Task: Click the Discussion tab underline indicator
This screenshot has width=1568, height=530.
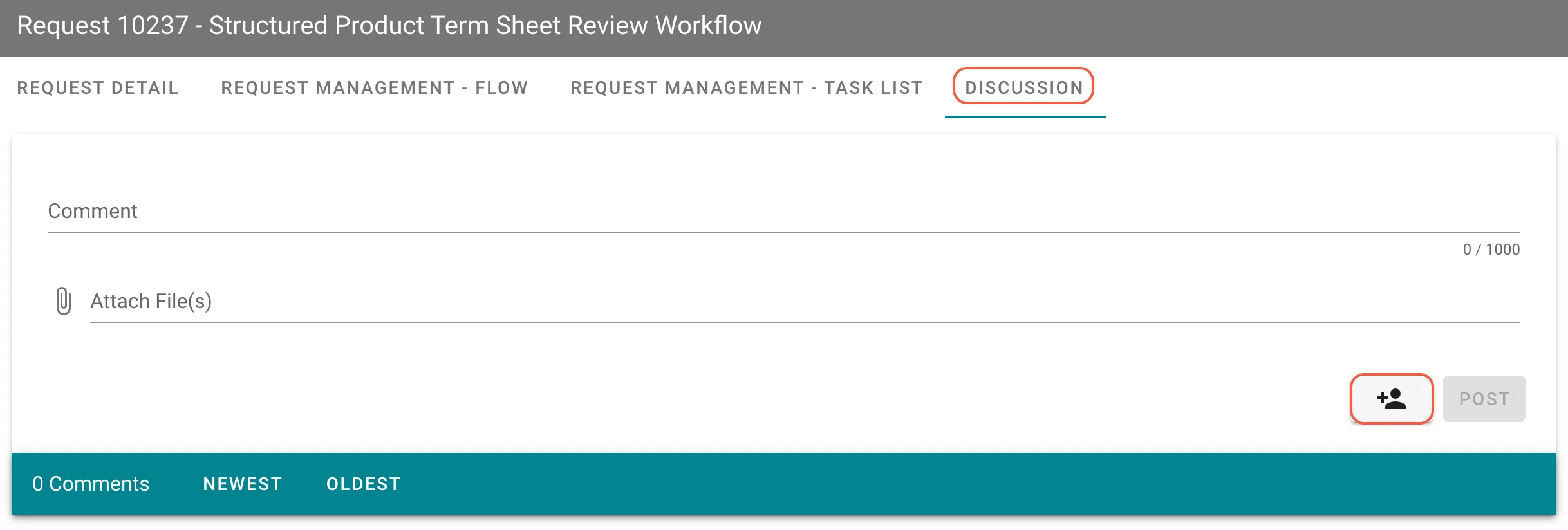Action: [1025, 117]
